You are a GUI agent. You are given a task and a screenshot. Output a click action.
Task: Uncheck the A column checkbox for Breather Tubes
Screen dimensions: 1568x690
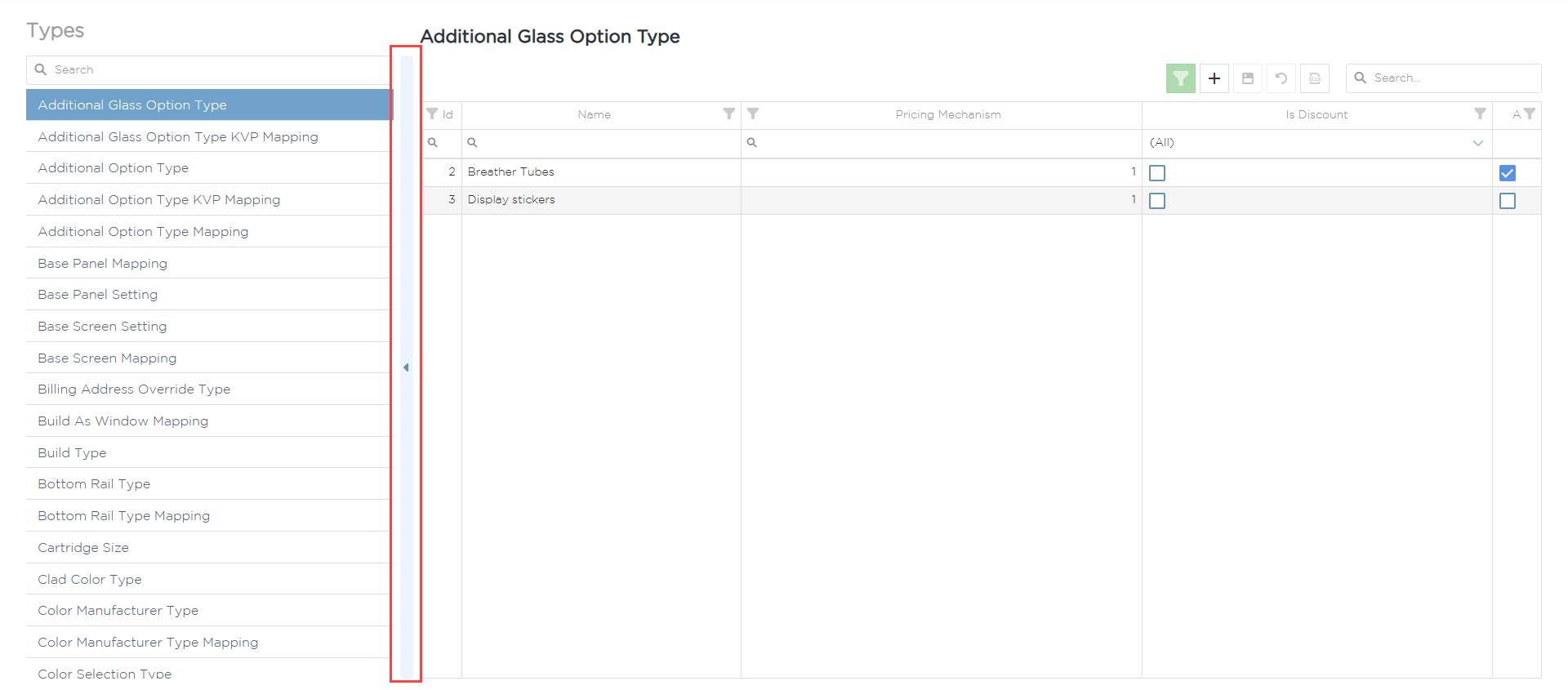coord(1508,173)
